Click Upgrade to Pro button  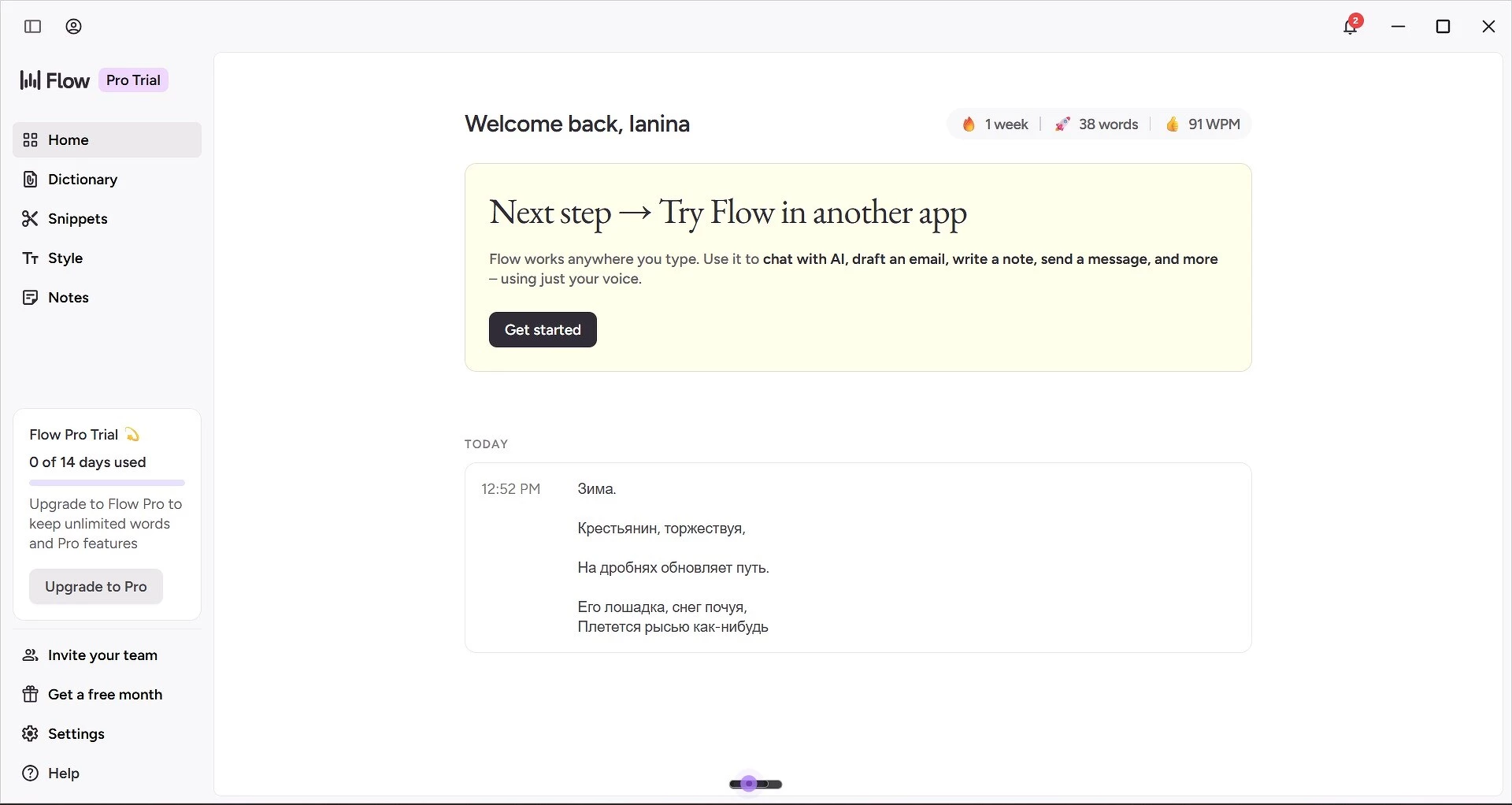click(96, 587)
